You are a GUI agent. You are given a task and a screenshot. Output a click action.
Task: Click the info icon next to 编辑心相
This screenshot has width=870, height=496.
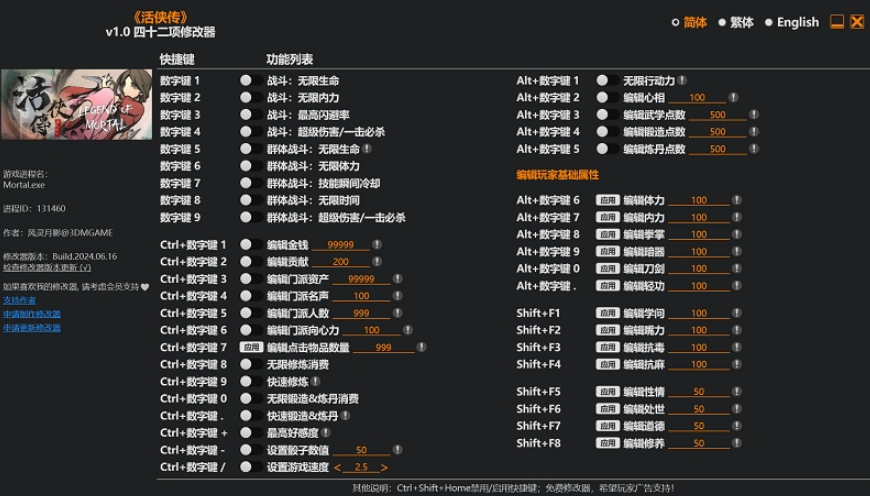[x=733, y=97]
